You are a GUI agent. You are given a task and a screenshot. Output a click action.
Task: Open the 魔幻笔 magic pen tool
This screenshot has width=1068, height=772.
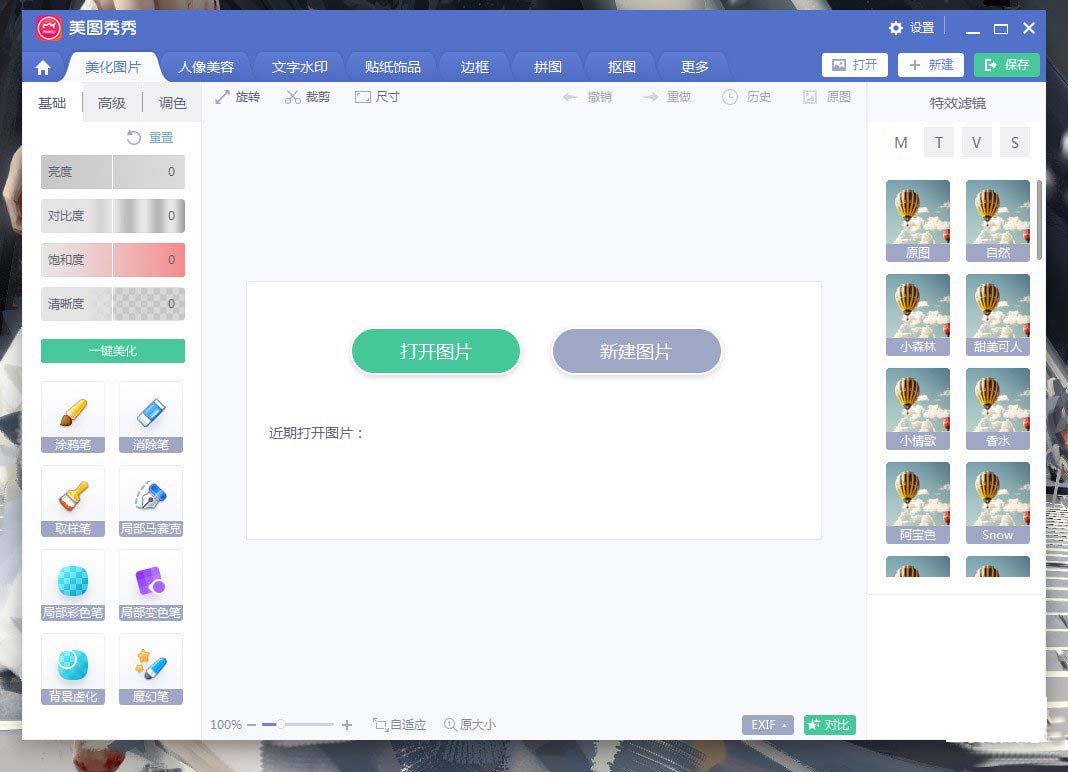point(150,669)
